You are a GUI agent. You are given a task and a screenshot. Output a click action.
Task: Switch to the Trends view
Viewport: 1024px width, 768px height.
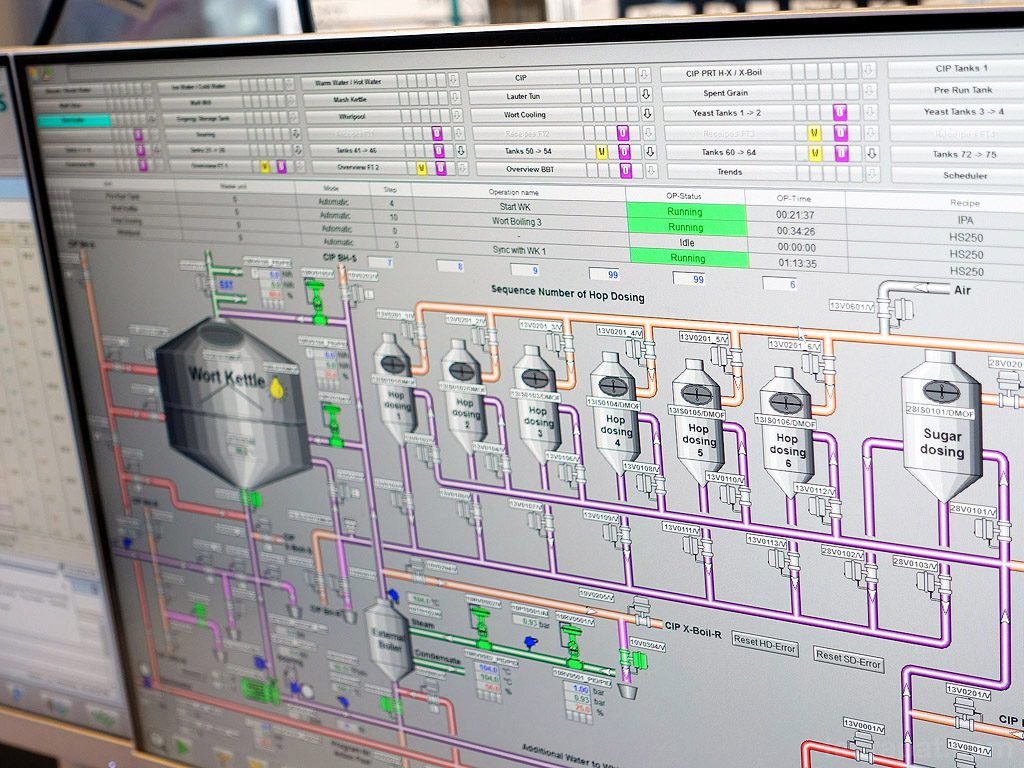(729, 172)
